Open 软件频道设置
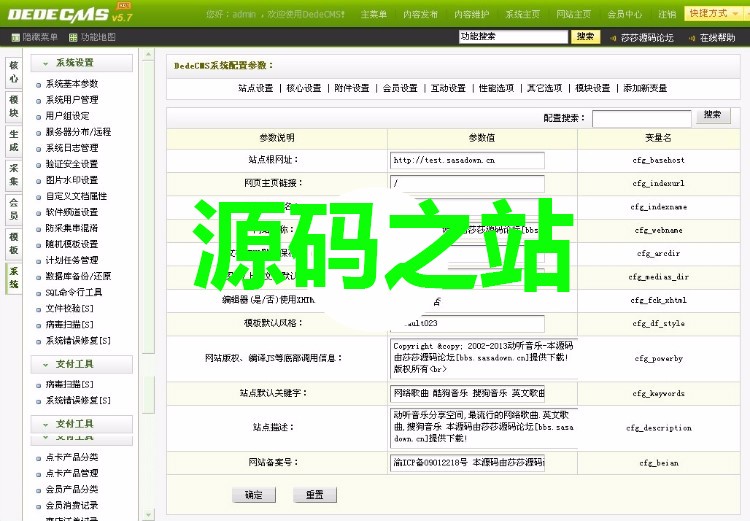 point(72,212)
